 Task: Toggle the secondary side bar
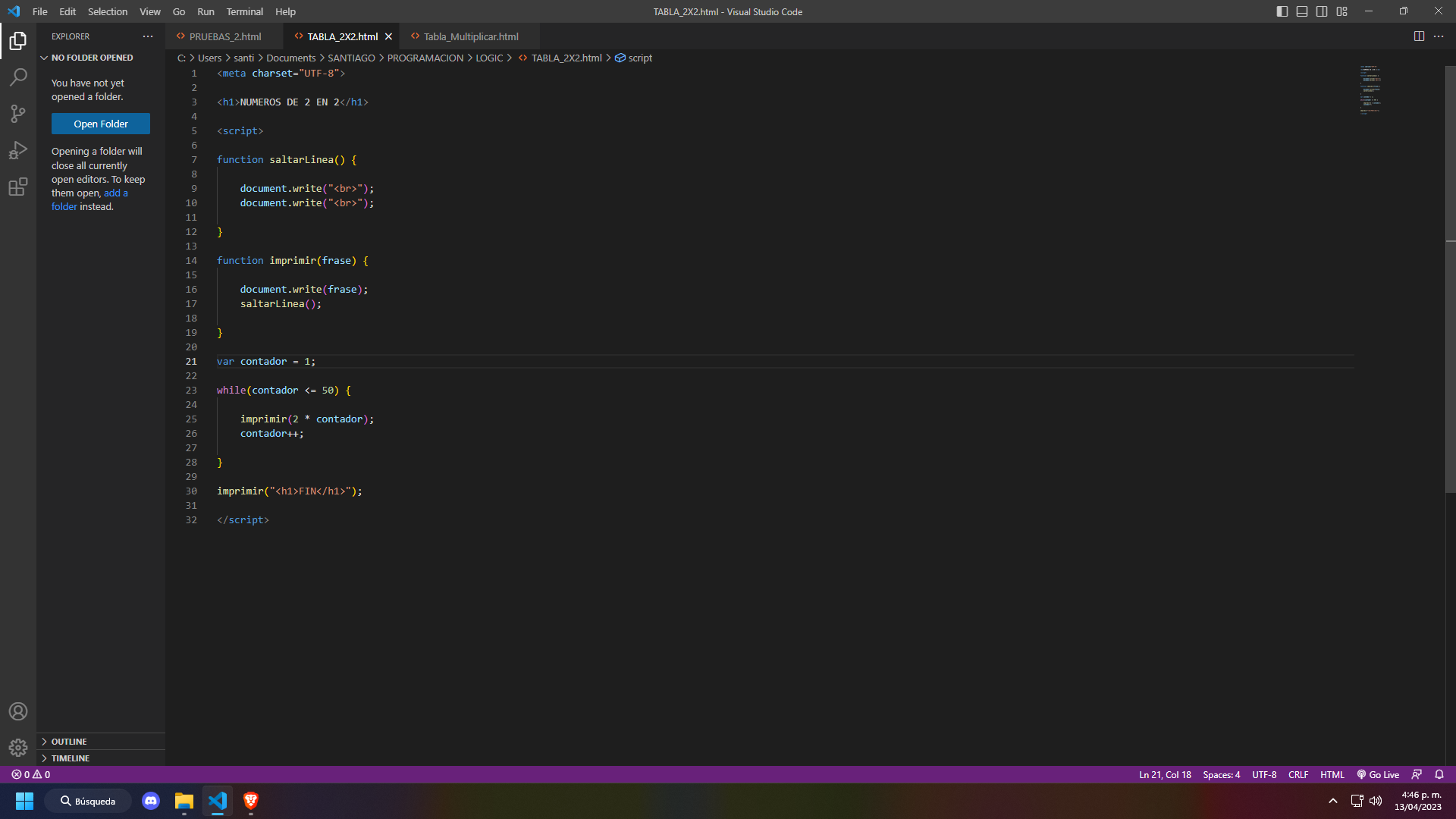(1322, 11)
